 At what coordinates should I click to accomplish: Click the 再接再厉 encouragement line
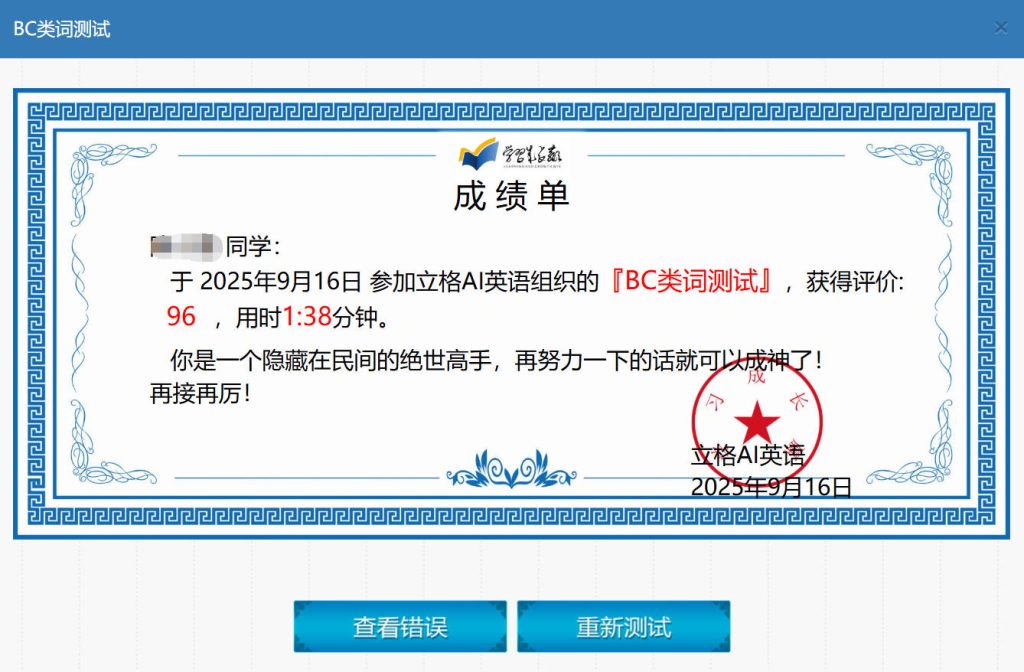pos(199,394)
